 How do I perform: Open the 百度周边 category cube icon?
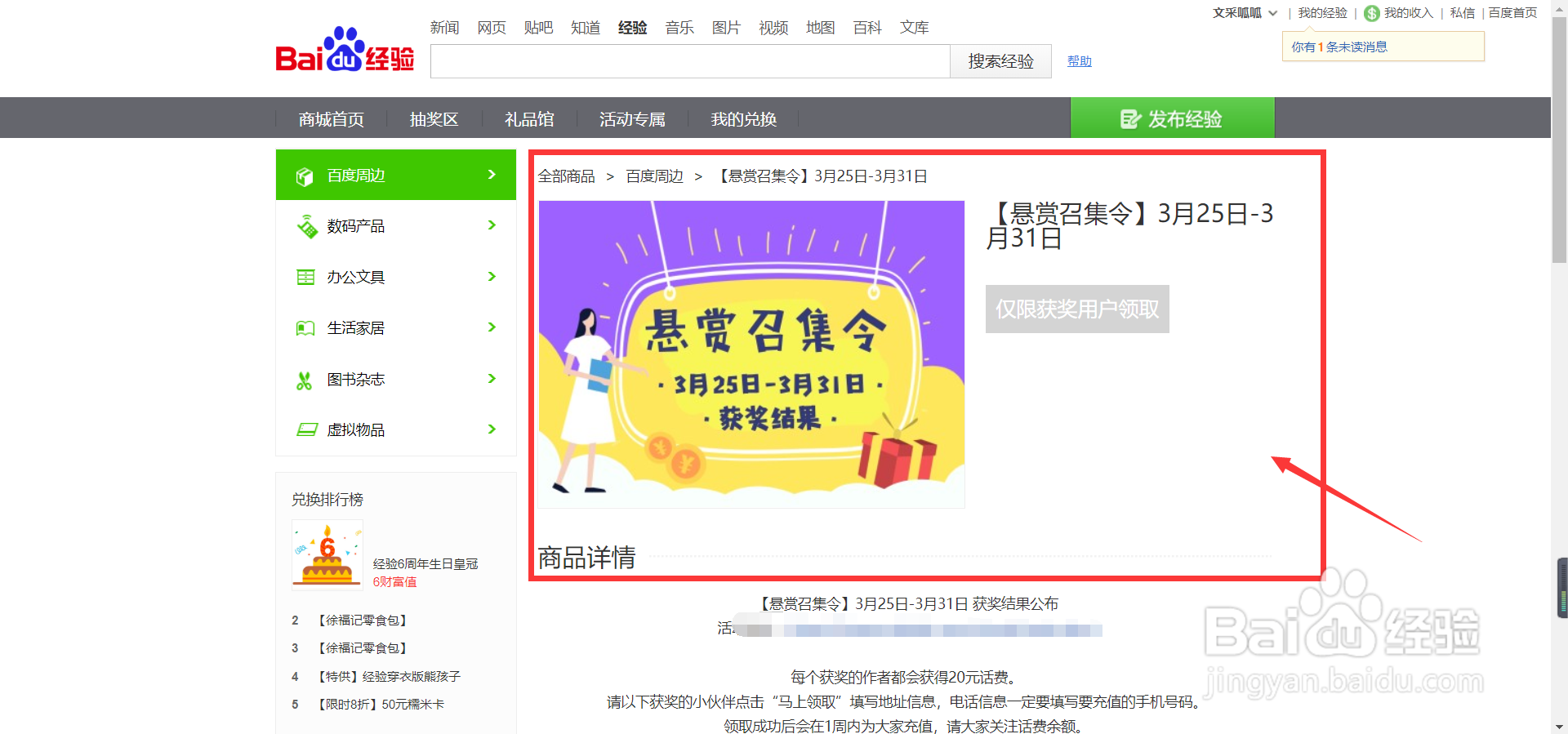point(305,176)
